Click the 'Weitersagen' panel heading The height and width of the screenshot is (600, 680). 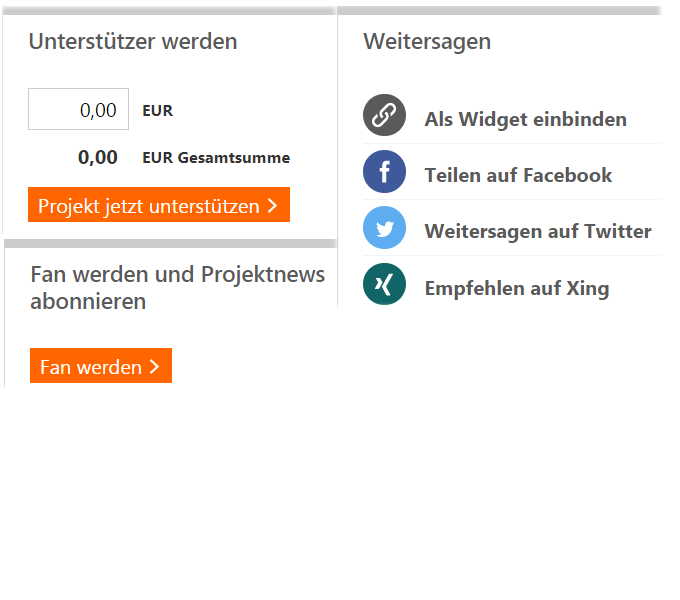click(x=427, y=42)
